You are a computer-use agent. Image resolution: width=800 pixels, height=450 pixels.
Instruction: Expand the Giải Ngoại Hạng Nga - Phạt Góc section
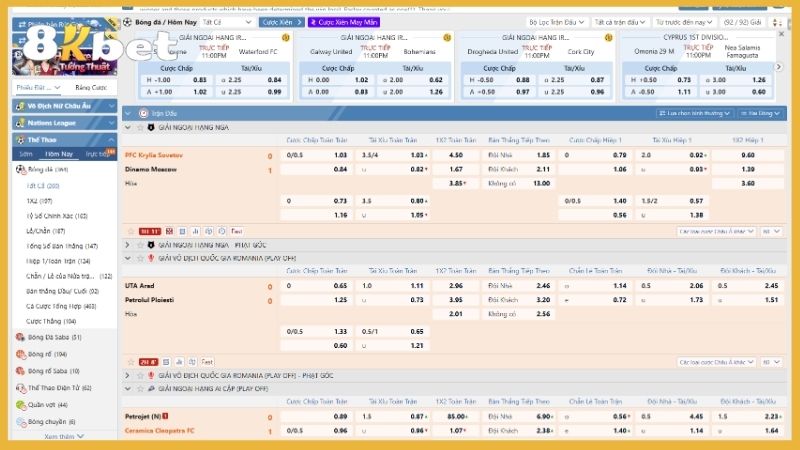tap(128, 245)
